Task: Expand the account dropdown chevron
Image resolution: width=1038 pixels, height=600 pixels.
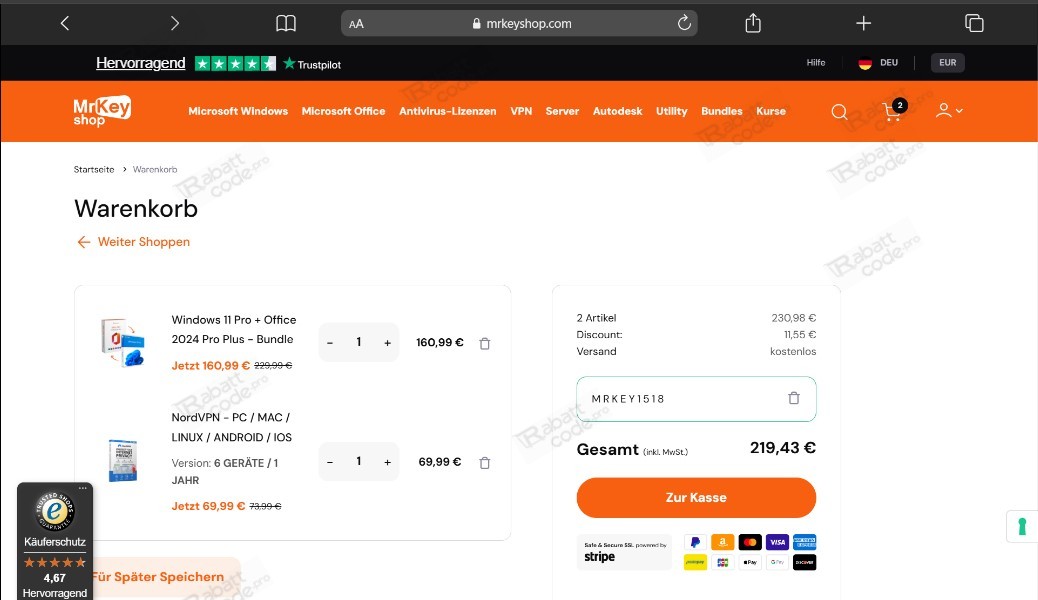Action: (x=959, y=111)
